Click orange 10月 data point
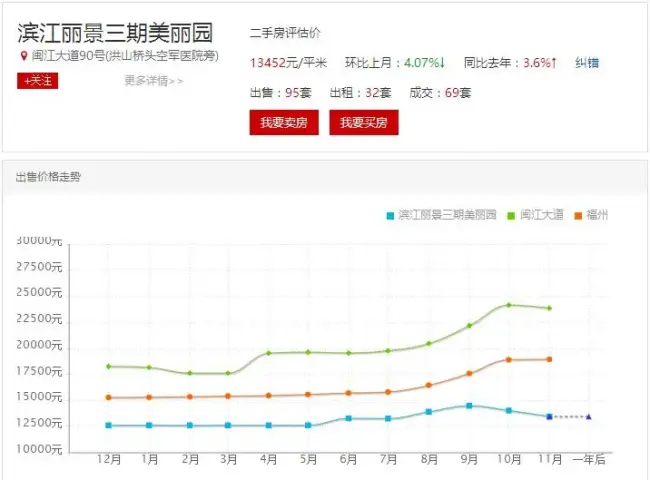 pos(509,360)
